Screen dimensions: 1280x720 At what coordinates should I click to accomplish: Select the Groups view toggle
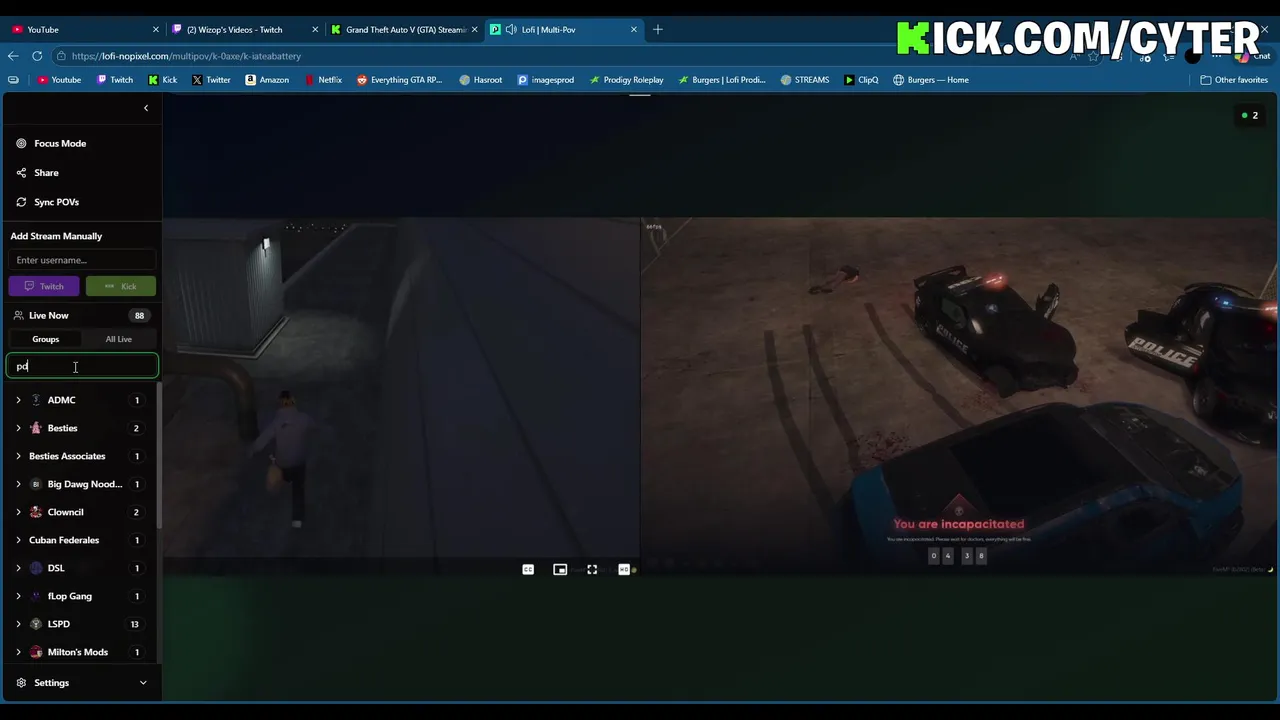(x=45, y=339)
